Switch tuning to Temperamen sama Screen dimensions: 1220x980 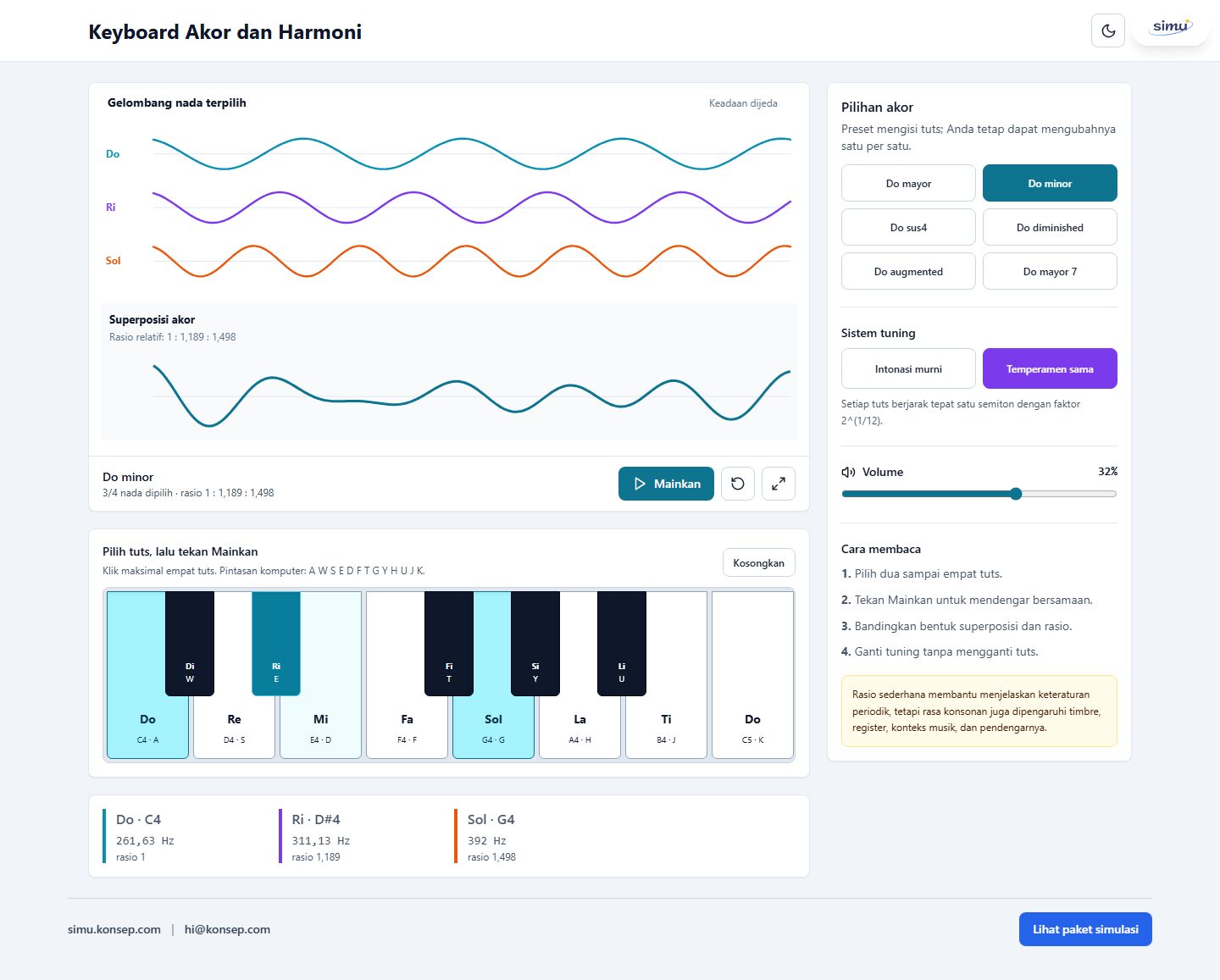coord(1050,368)
